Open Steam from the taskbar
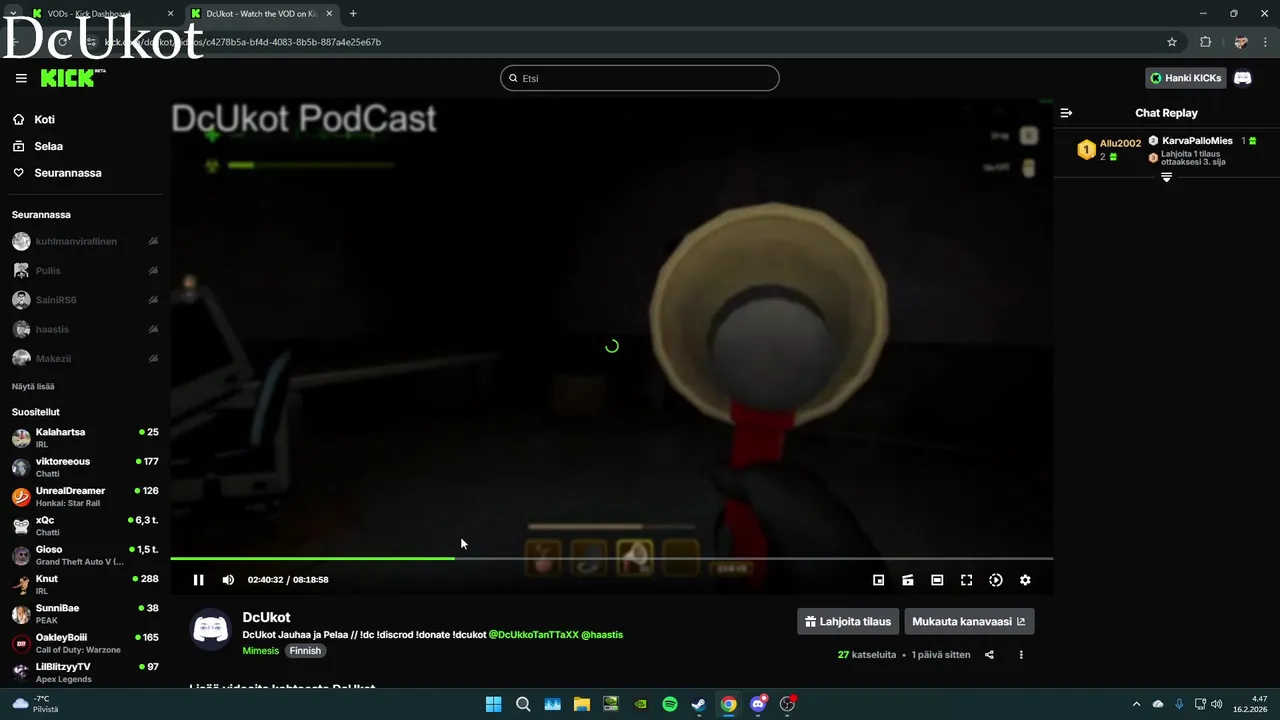1280x720 pixels. click(699, 704)
